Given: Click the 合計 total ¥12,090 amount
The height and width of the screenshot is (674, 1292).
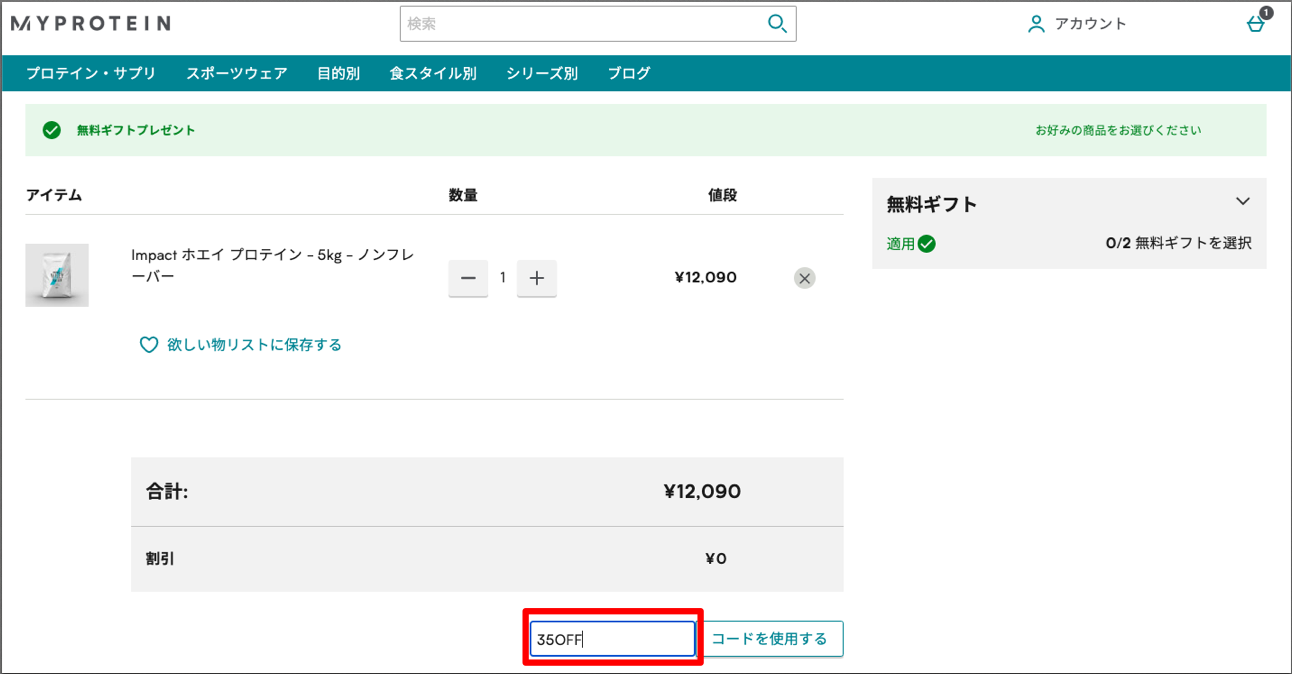Looking at the screenshot, I should [x=702, y=492].
